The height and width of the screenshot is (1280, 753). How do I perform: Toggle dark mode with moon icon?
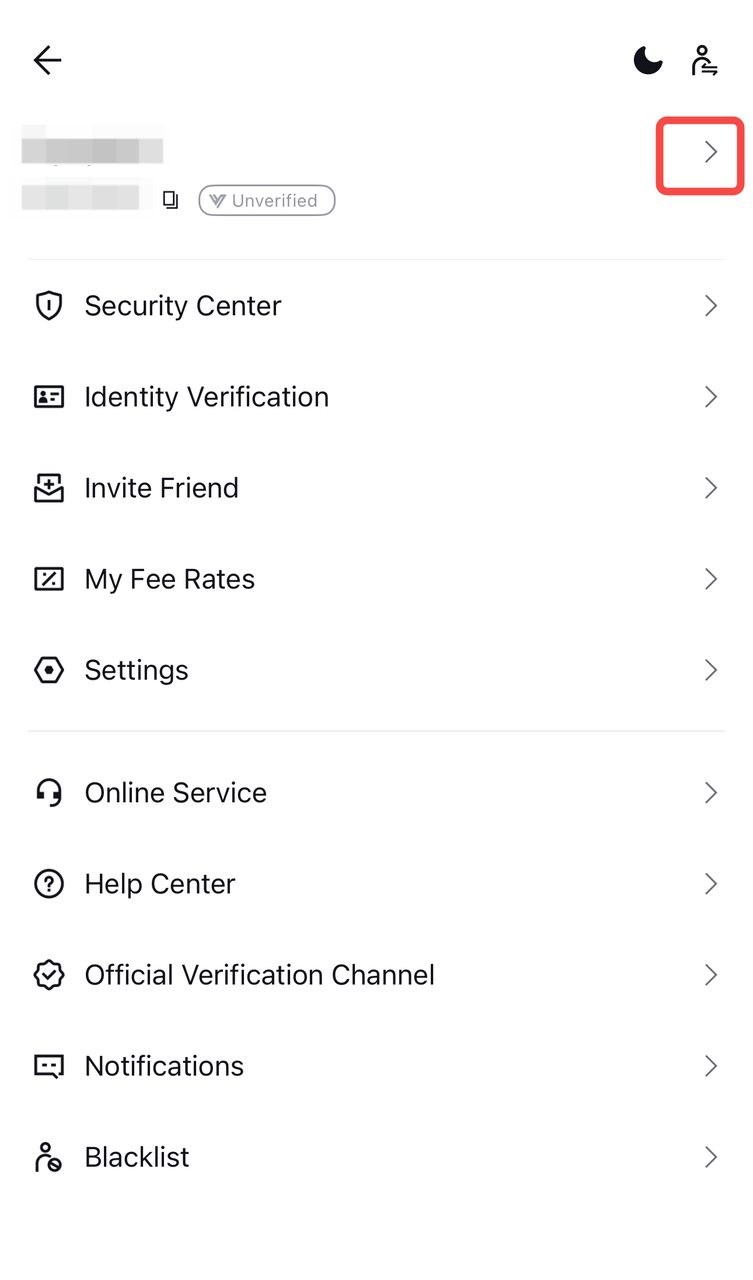[x=648, y=60]
